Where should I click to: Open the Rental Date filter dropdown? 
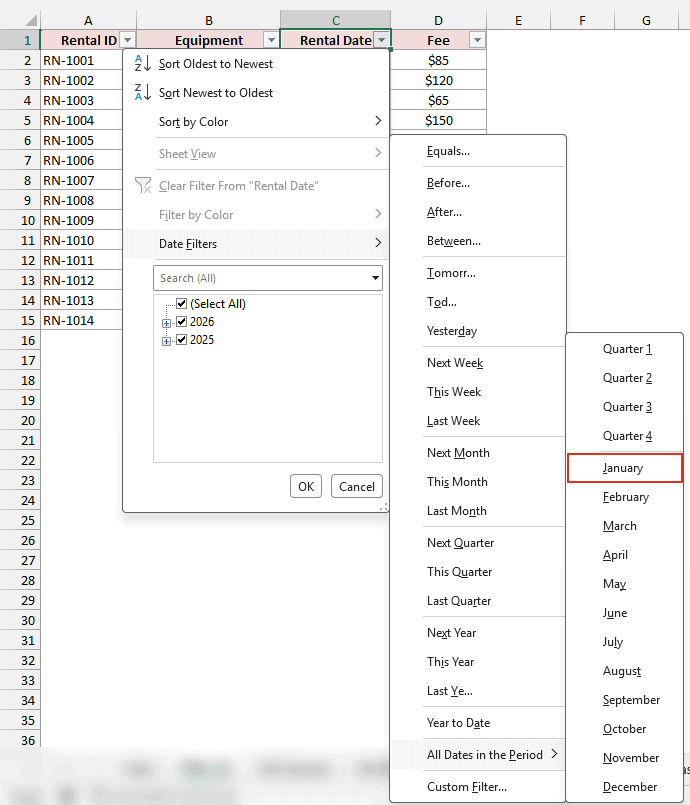pos(381,40)
